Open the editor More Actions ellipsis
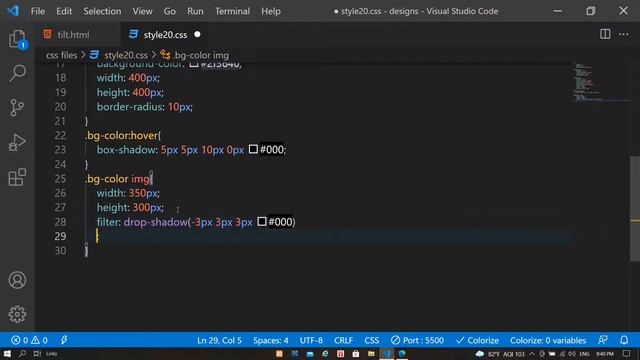Viewport: 640px width, 360px height. 624,34
